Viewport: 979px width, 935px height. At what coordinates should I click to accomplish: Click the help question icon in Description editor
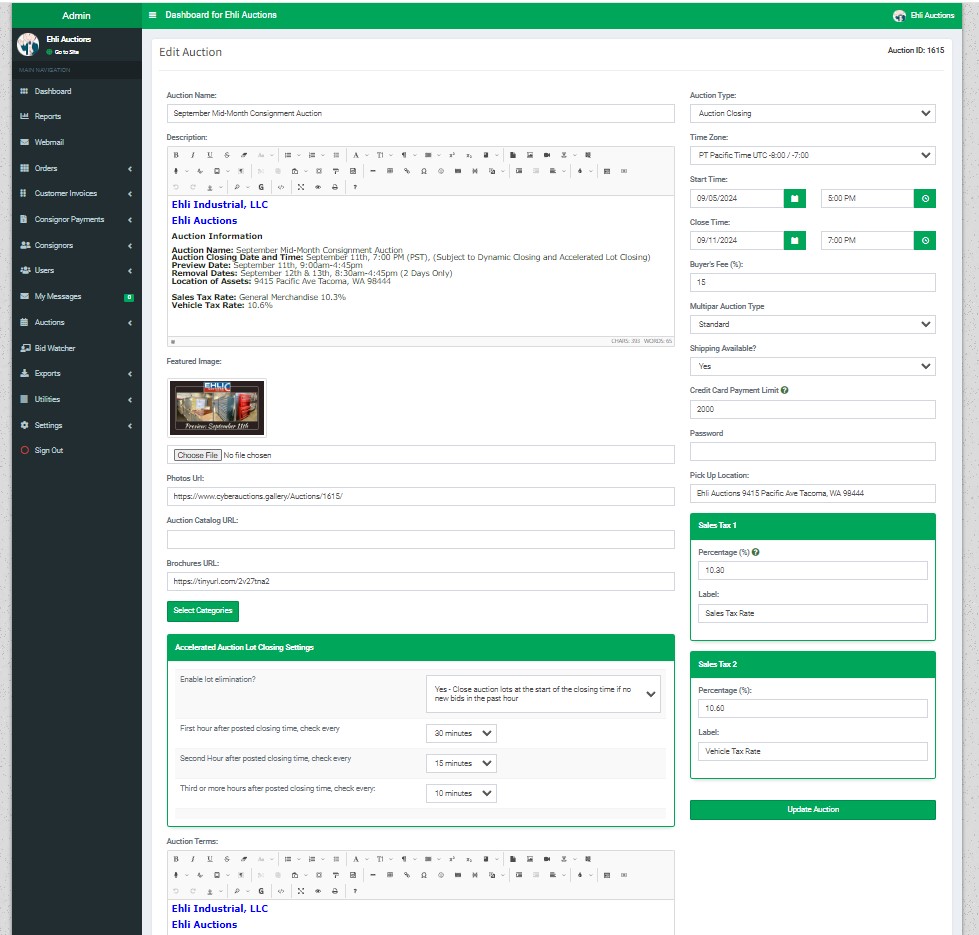coord(355,187)
